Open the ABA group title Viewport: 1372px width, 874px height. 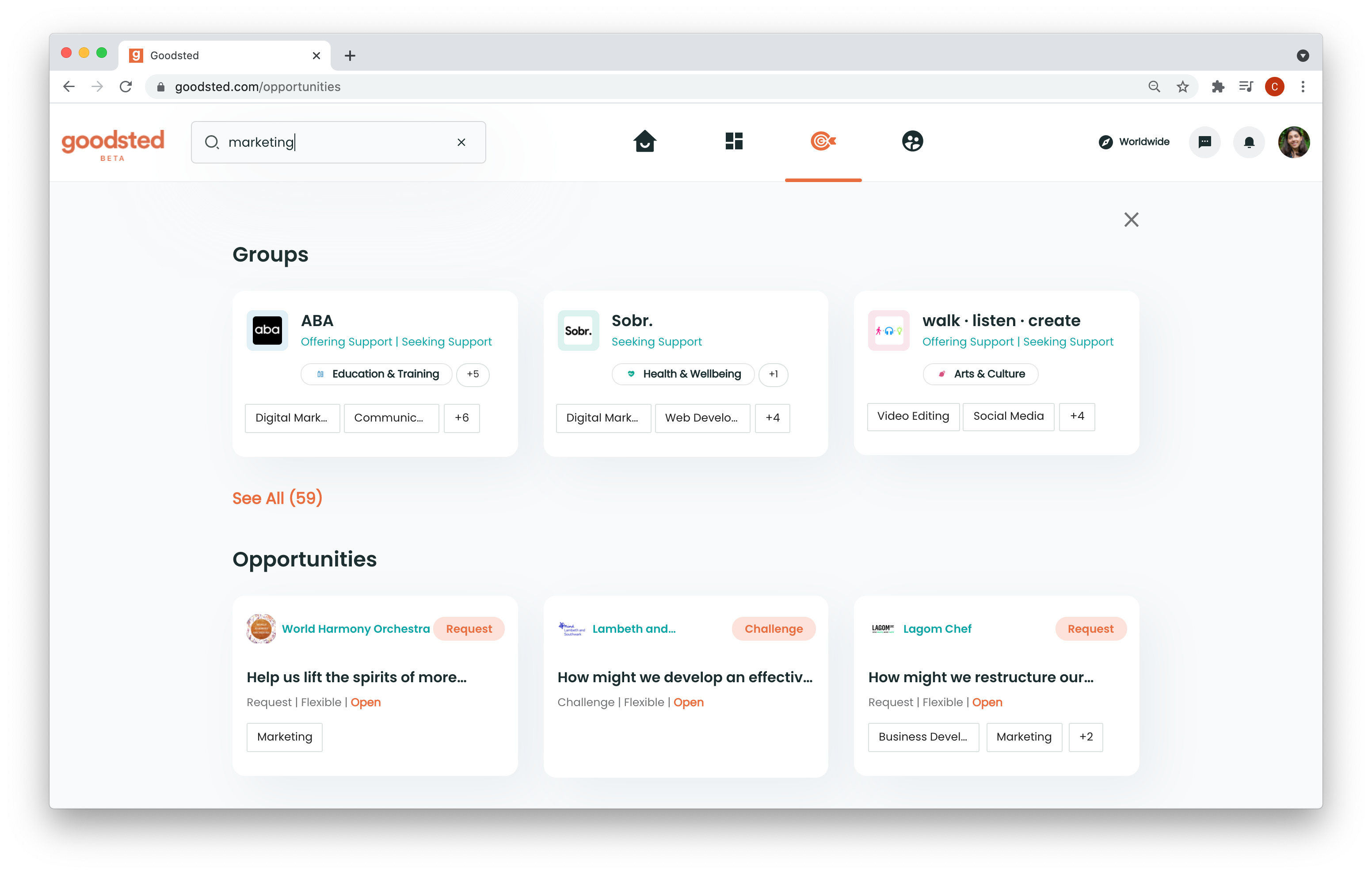click(x=317, y=321)
